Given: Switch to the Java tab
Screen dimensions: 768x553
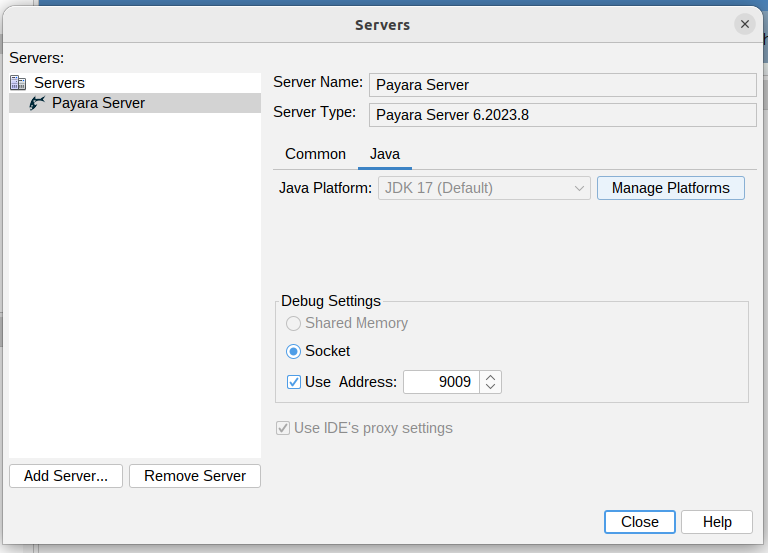Looking at the screenshot, I should click(385, 154).
